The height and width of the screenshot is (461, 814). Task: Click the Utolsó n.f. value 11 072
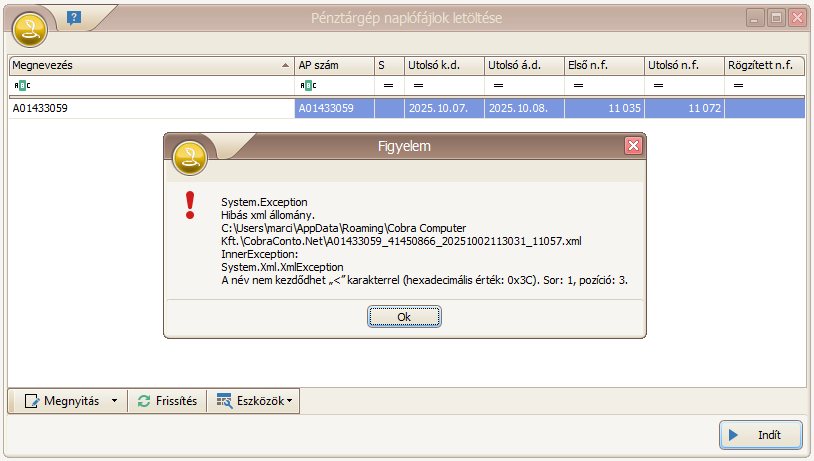684,108
